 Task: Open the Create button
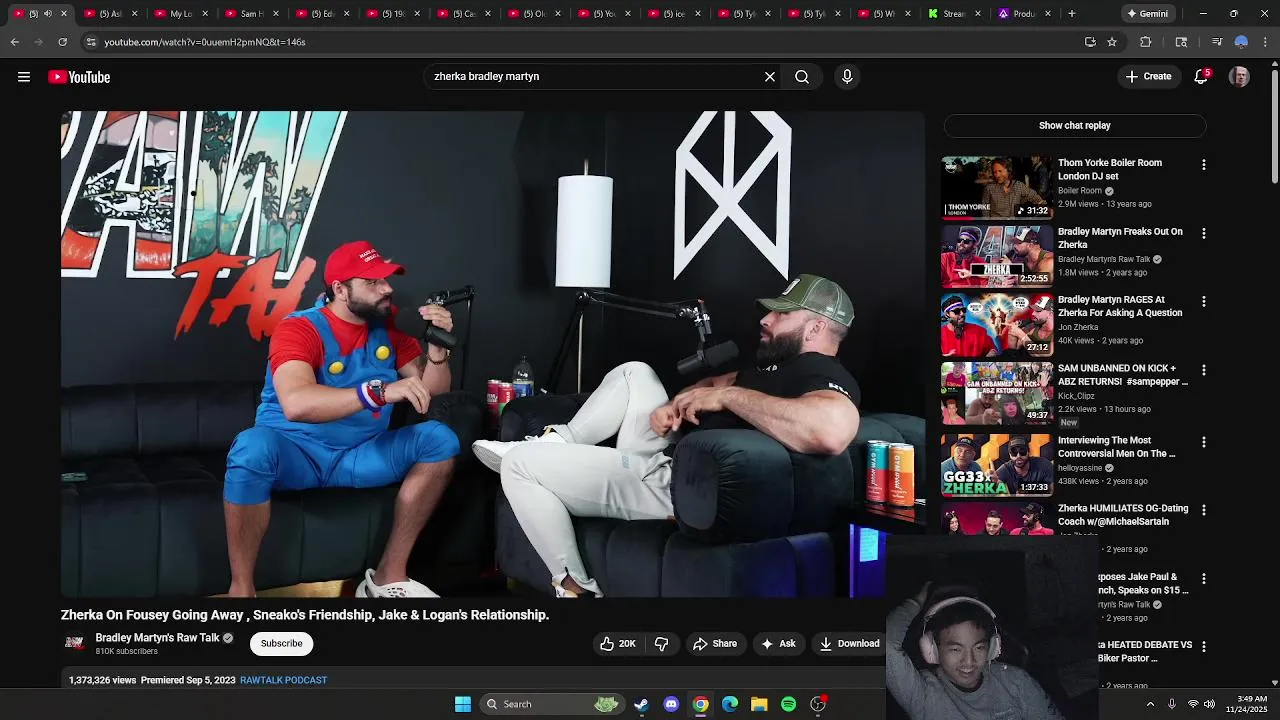point(1148,76)
